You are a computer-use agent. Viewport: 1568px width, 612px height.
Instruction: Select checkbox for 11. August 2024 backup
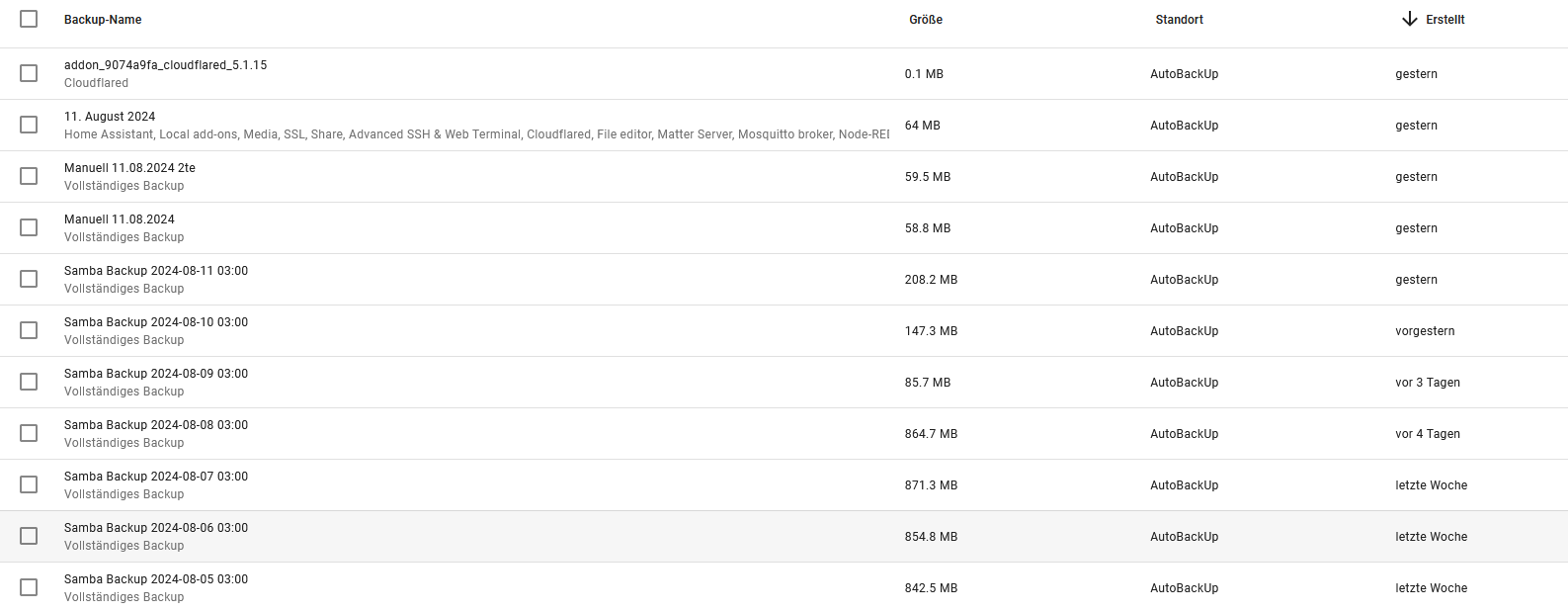tap(29, 125)
